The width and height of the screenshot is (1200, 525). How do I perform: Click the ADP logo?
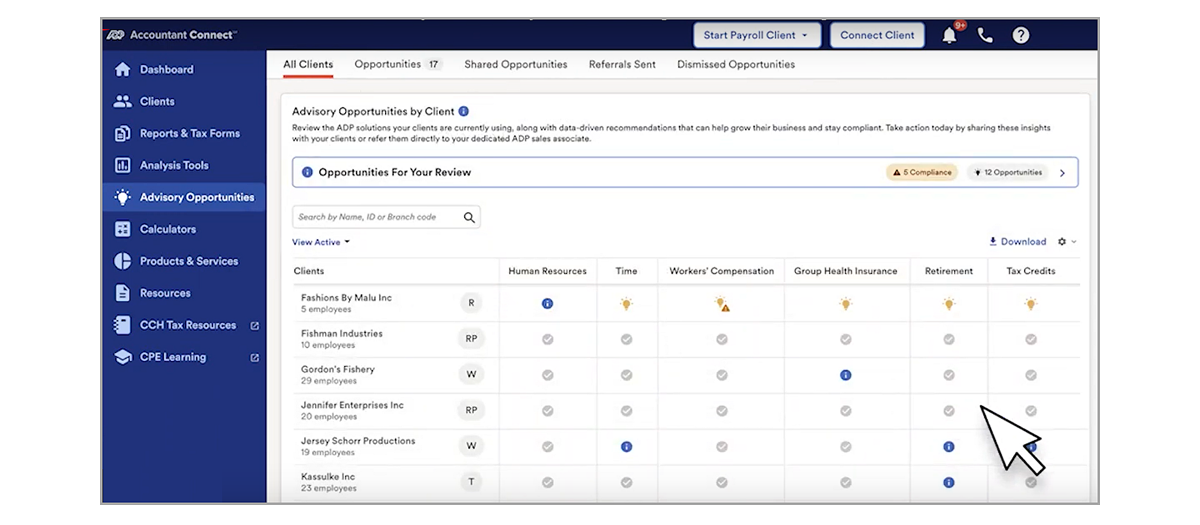pos(115,35)
